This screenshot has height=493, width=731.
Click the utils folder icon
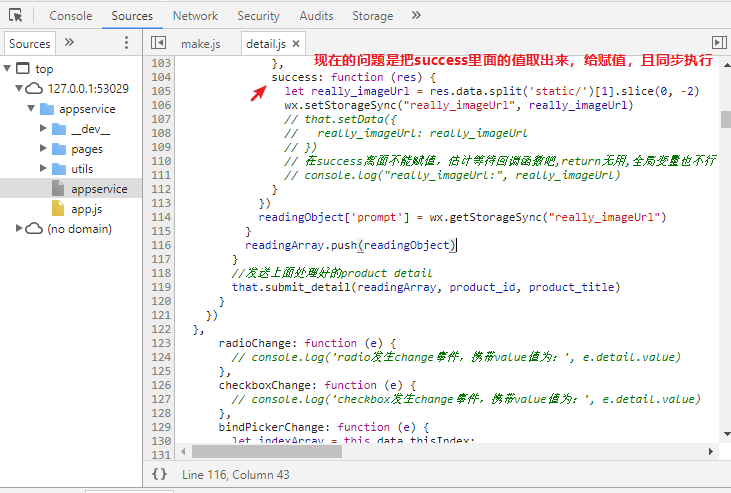click(59, 169)
